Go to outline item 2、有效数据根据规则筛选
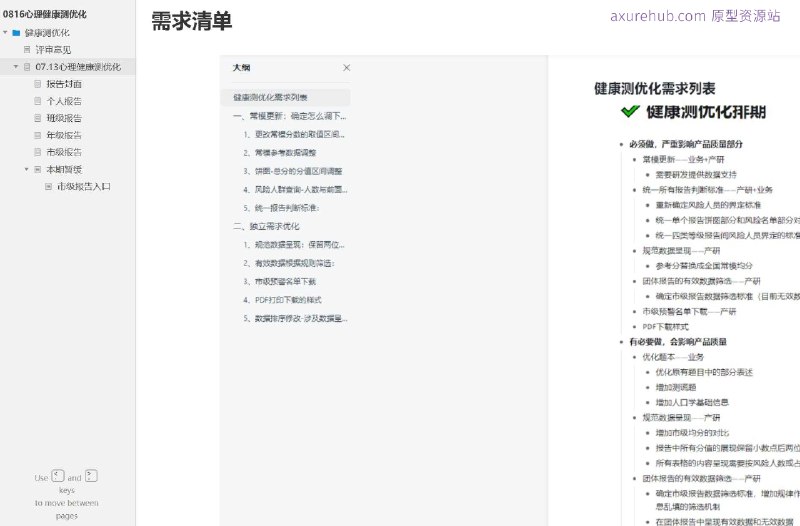 (289, 263)
